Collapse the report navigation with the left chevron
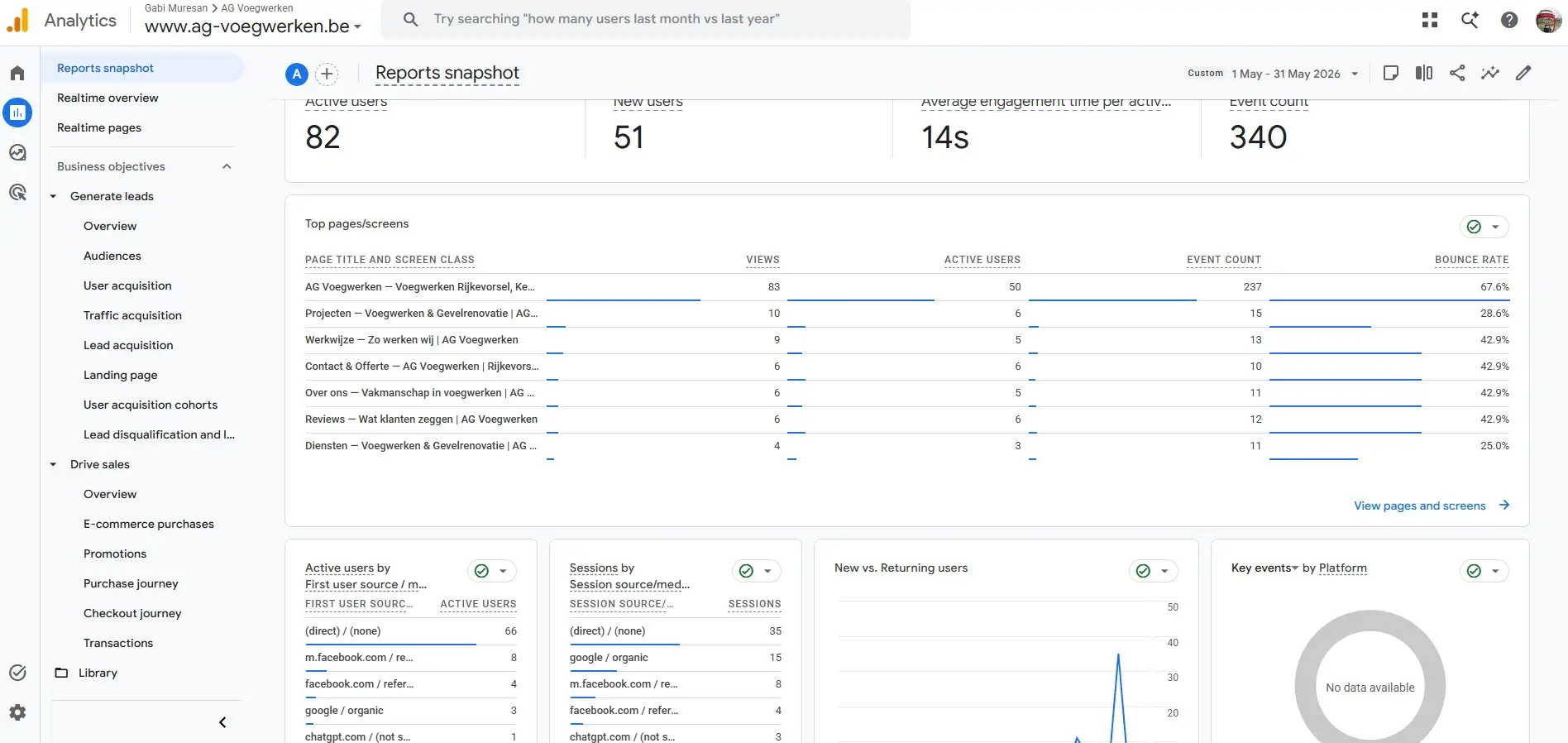Screen dimensions: 1568x743 222,722
